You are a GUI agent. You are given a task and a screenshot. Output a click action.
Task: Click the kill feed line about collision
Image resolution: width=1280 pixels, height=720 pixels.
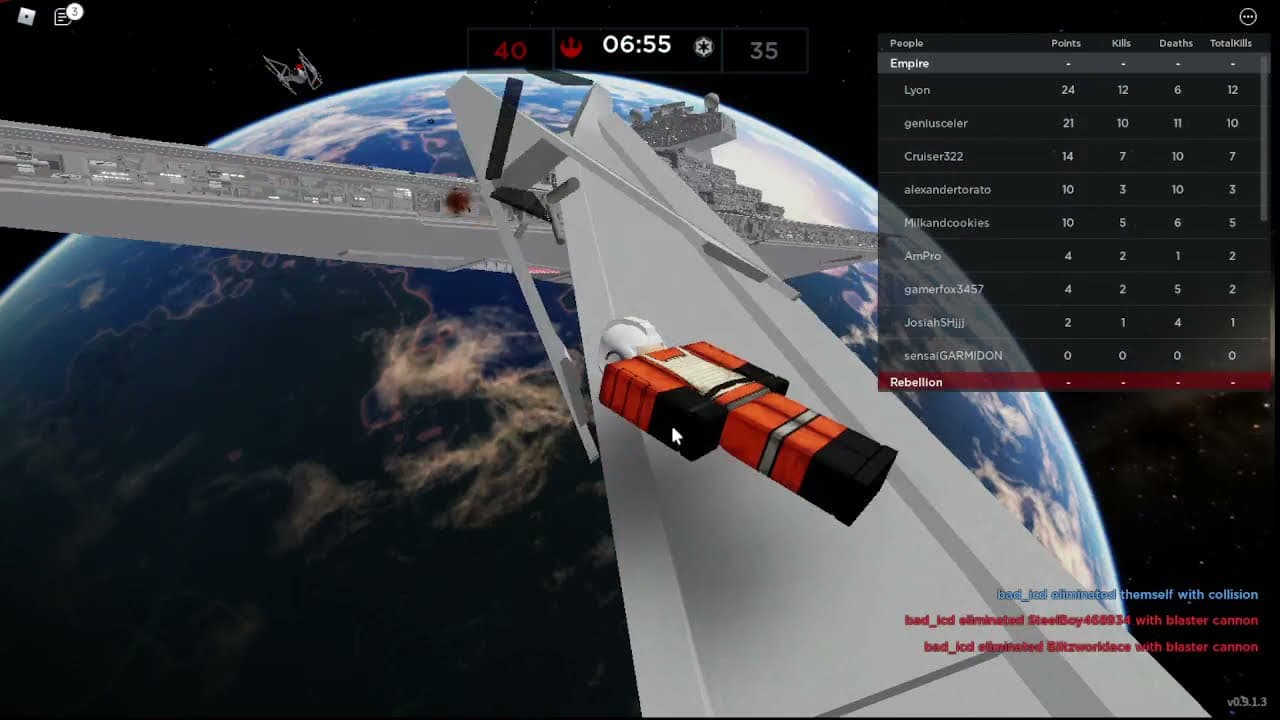click(x=1127, y=594)
